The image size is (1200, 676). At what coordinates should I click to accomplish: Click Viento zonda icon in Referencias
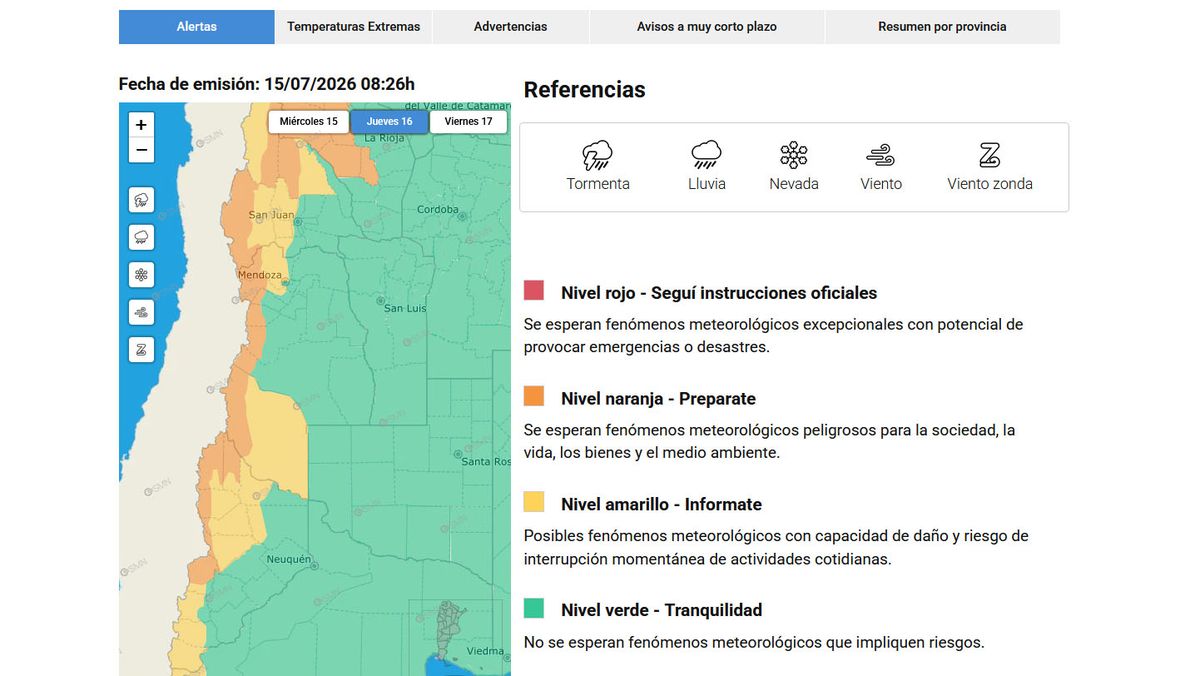coord(990,155)
